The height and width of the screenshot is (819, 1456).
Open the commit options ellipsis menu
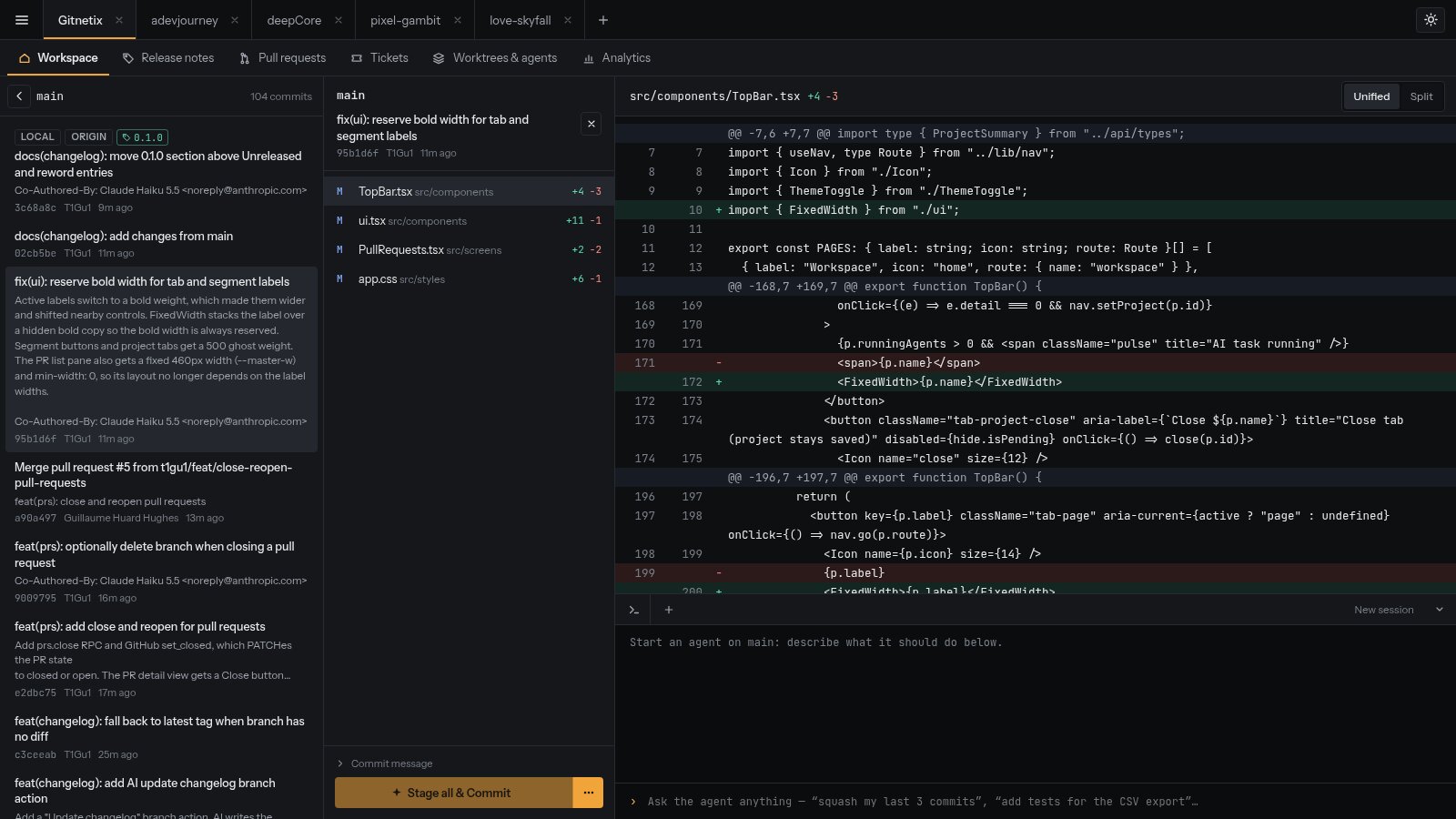[588, 793]
